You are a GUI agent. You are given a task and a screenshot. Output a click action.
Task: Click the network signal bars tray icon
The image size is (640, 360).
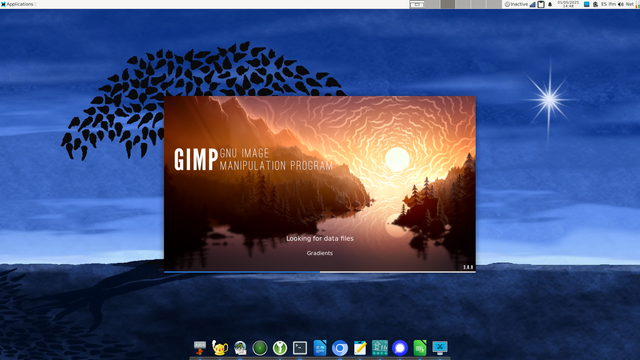532,4
